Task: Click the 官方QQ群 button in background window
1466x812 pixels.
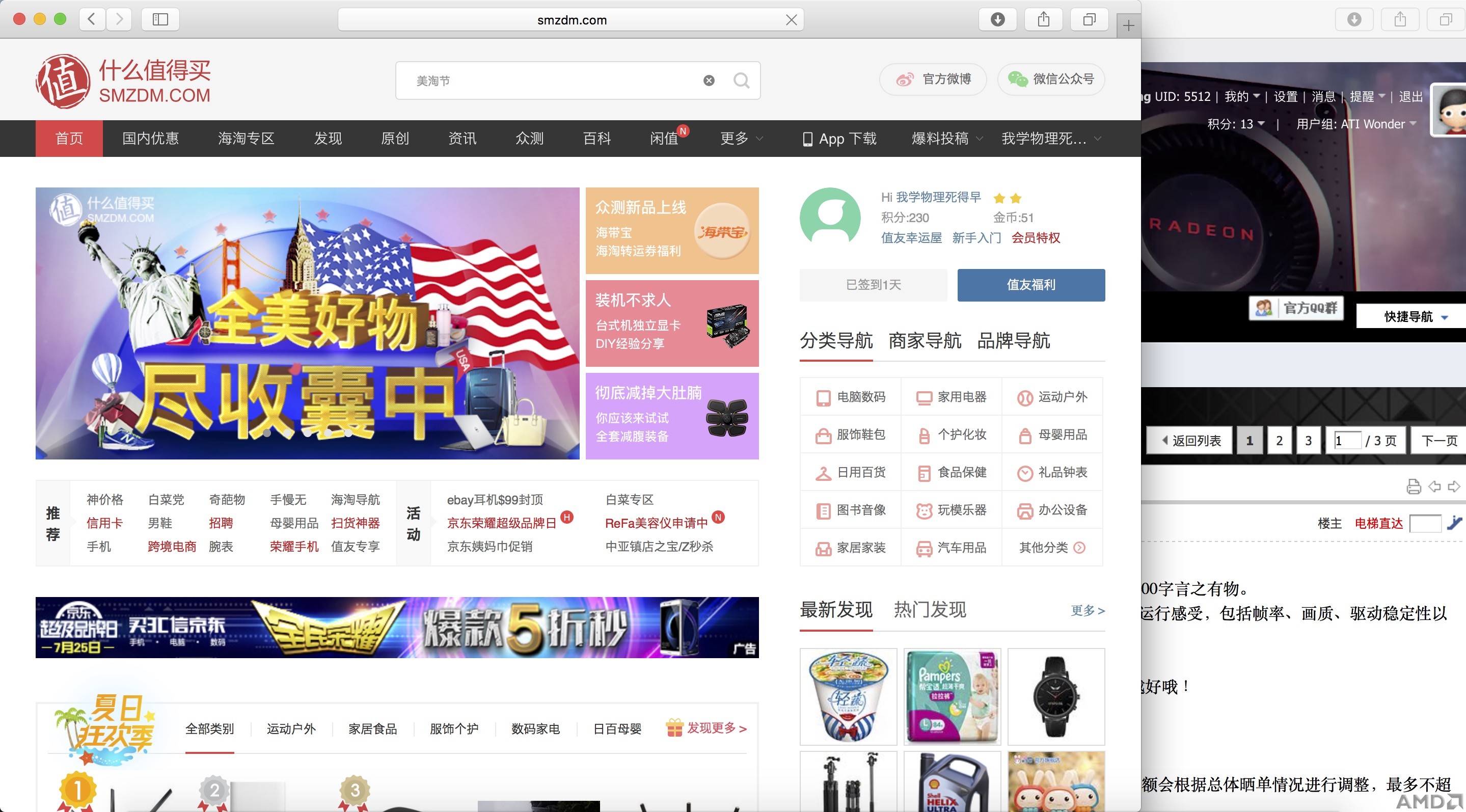Action: pyautogui.click(x=1296, y=308)
